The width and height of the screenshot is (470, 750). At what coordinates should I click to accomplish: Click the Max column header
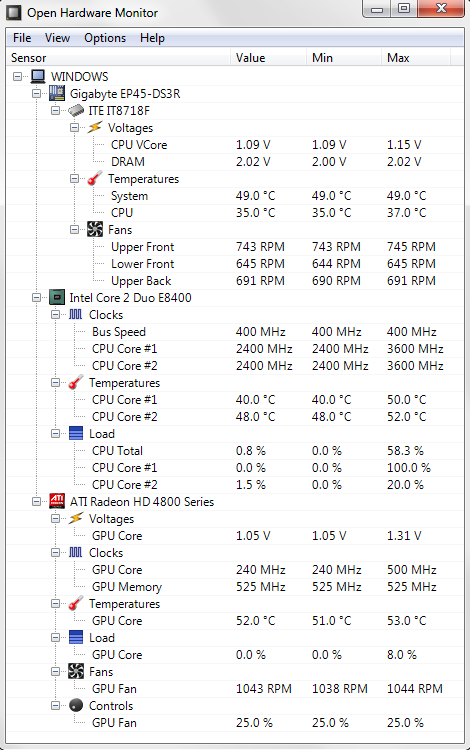click(x=416, y=57)
